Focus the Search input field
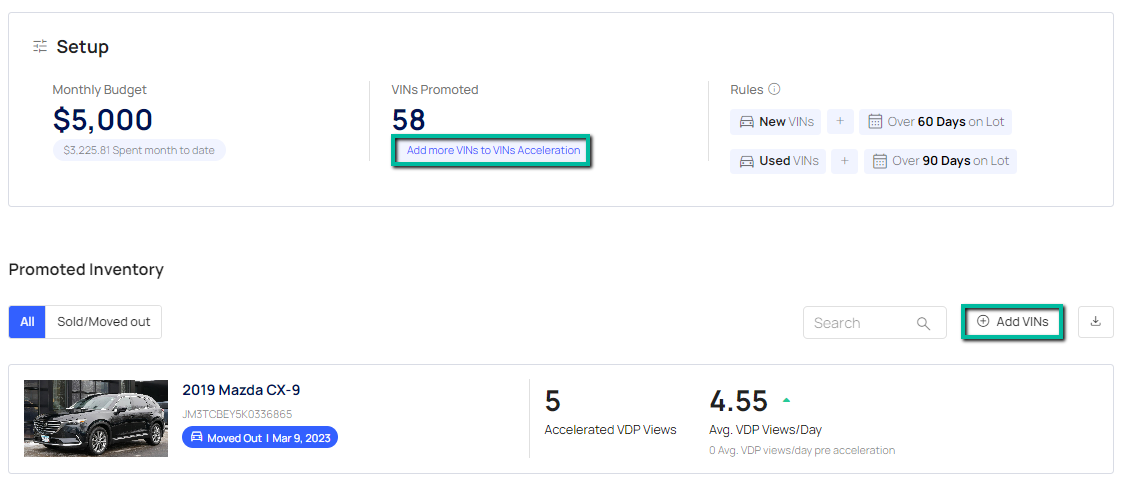1124x486 pixels. 860,323
